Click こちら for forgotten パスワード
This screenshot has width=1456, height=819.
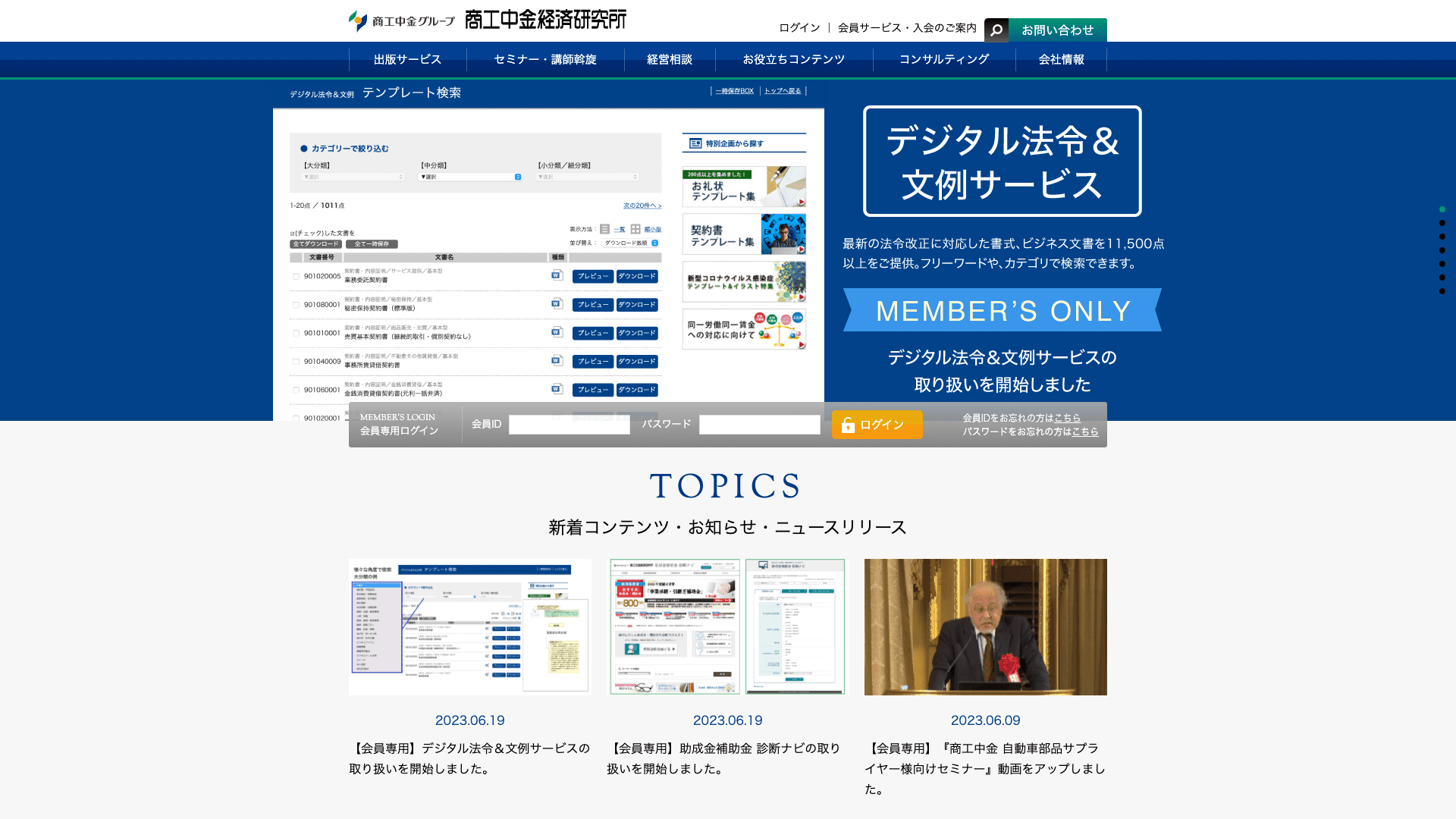[x=1084, y=431]
